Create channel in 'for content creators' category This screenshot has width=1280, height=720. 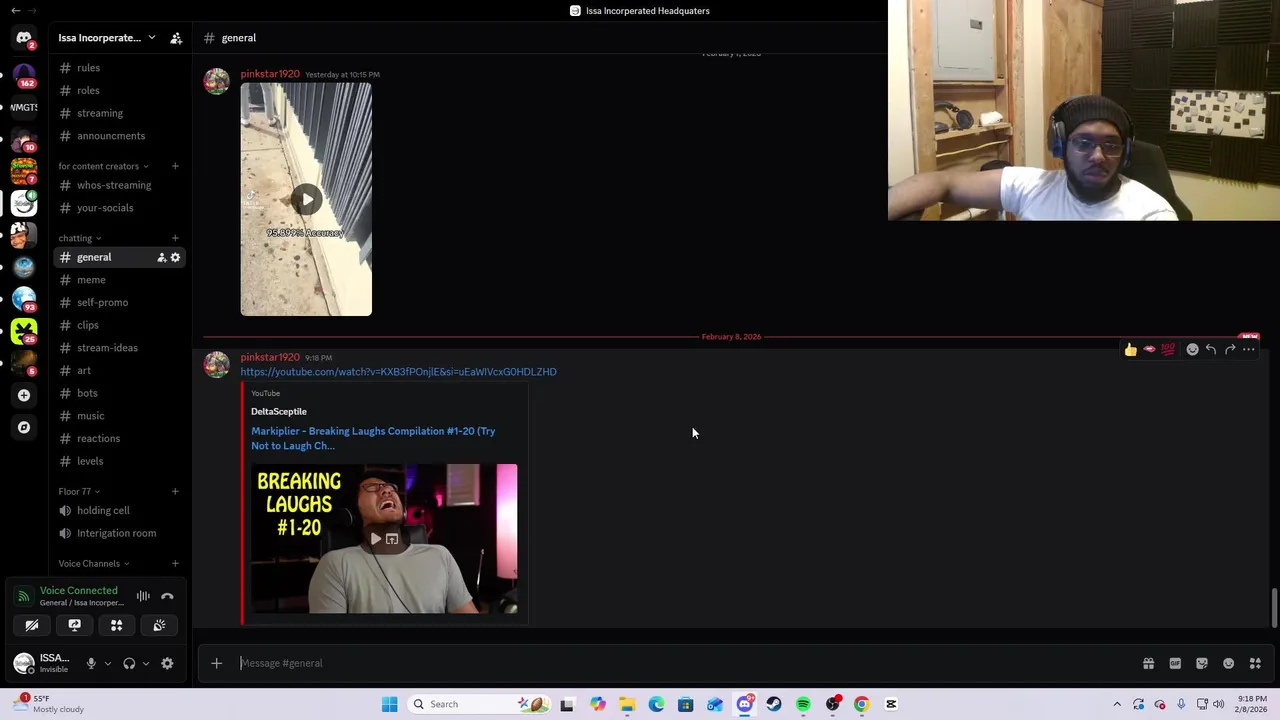coord(175,166)
